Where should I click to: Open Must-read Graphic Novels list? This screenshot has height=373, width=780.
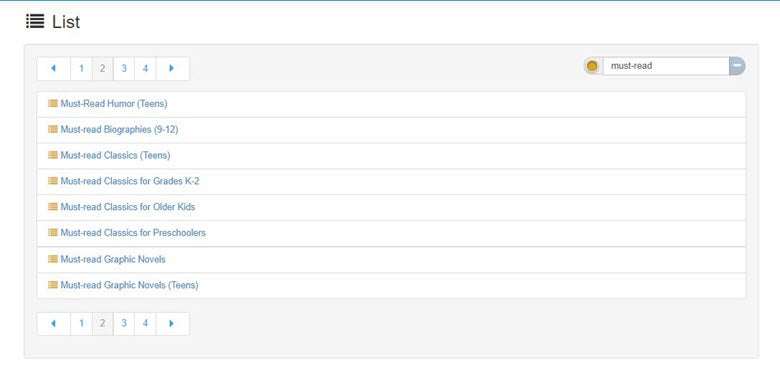[x=113, y=259]
